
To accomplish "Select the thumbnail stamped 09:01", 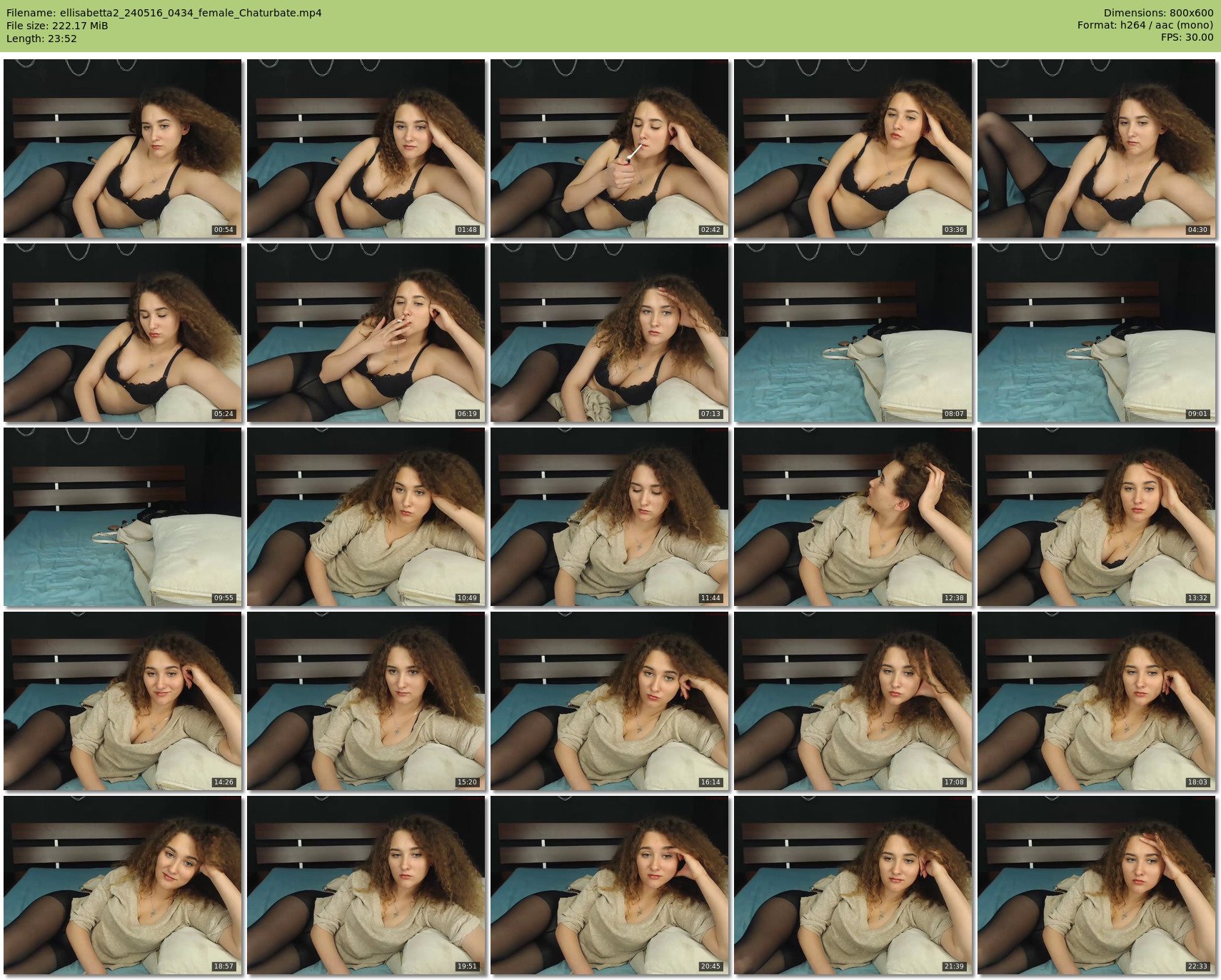I will [1096, 333].
